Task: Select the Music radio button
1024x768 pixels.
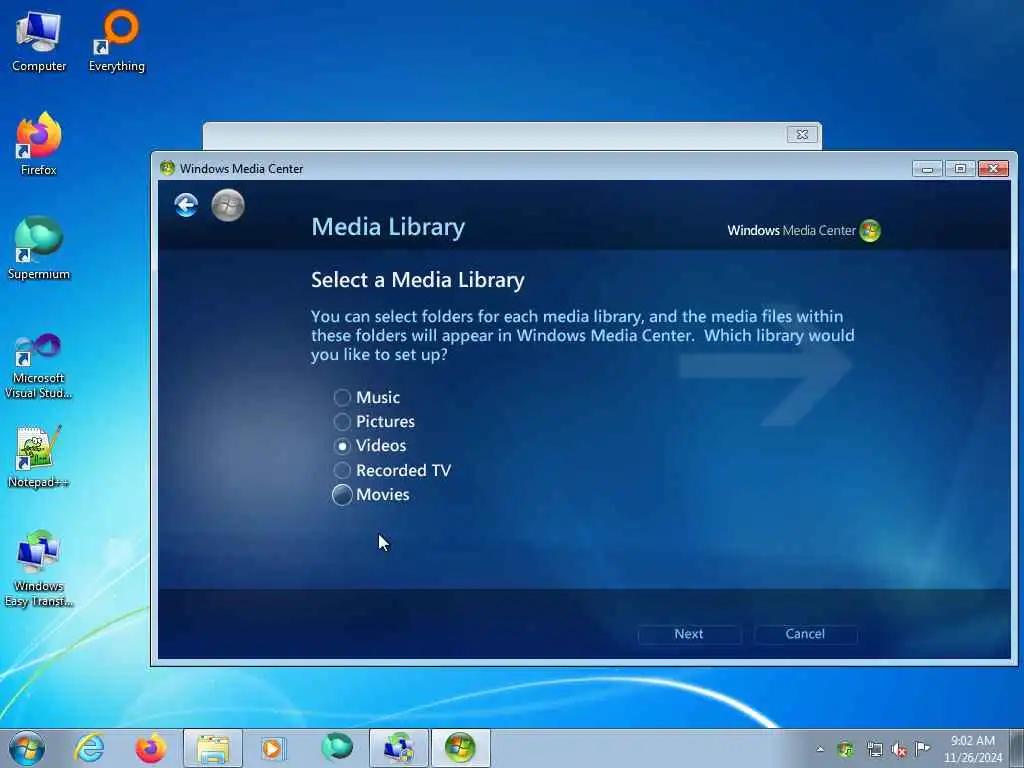Action: [x=342, y=397]
